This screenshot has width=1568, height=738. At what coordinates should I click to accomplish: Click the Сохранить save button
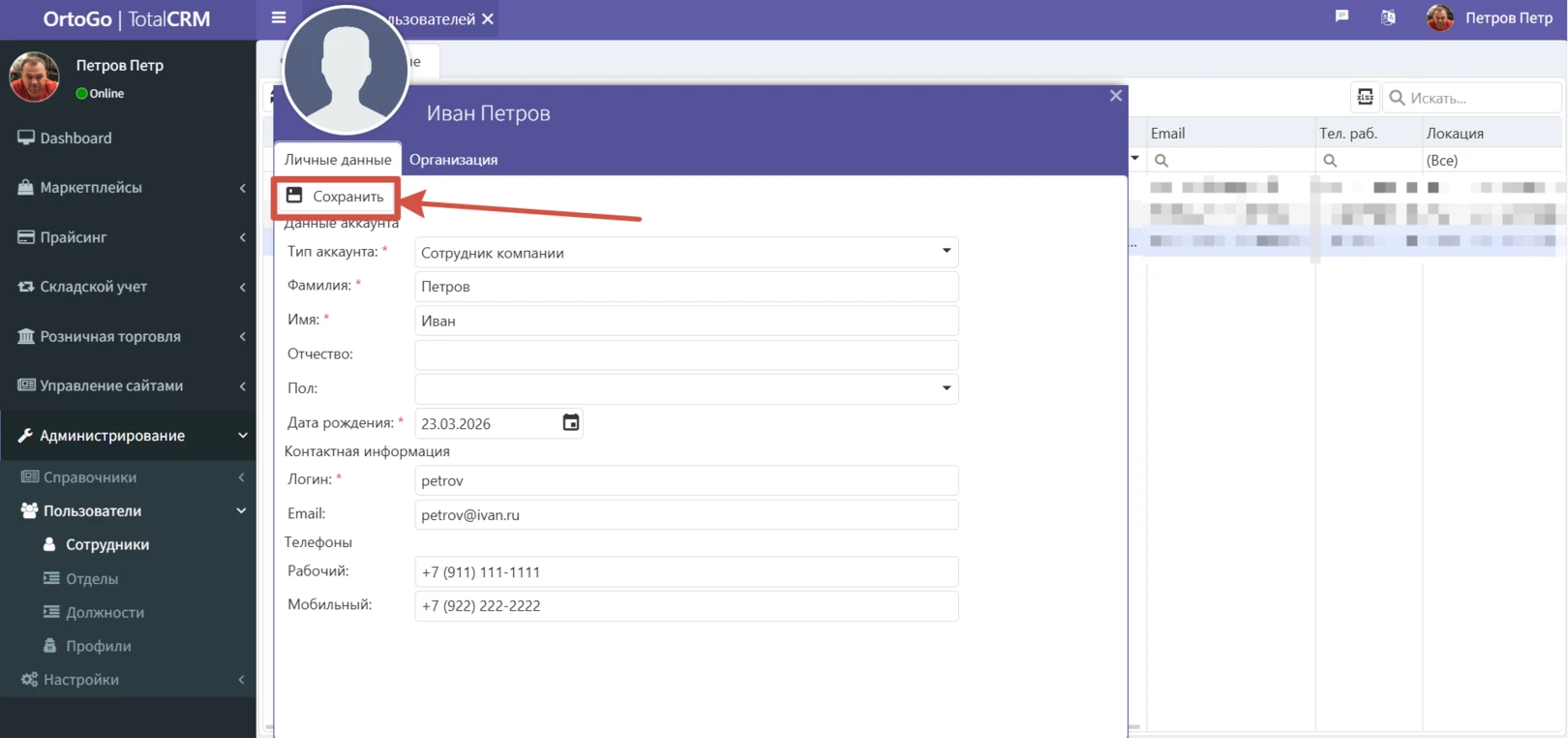[335, 197]
